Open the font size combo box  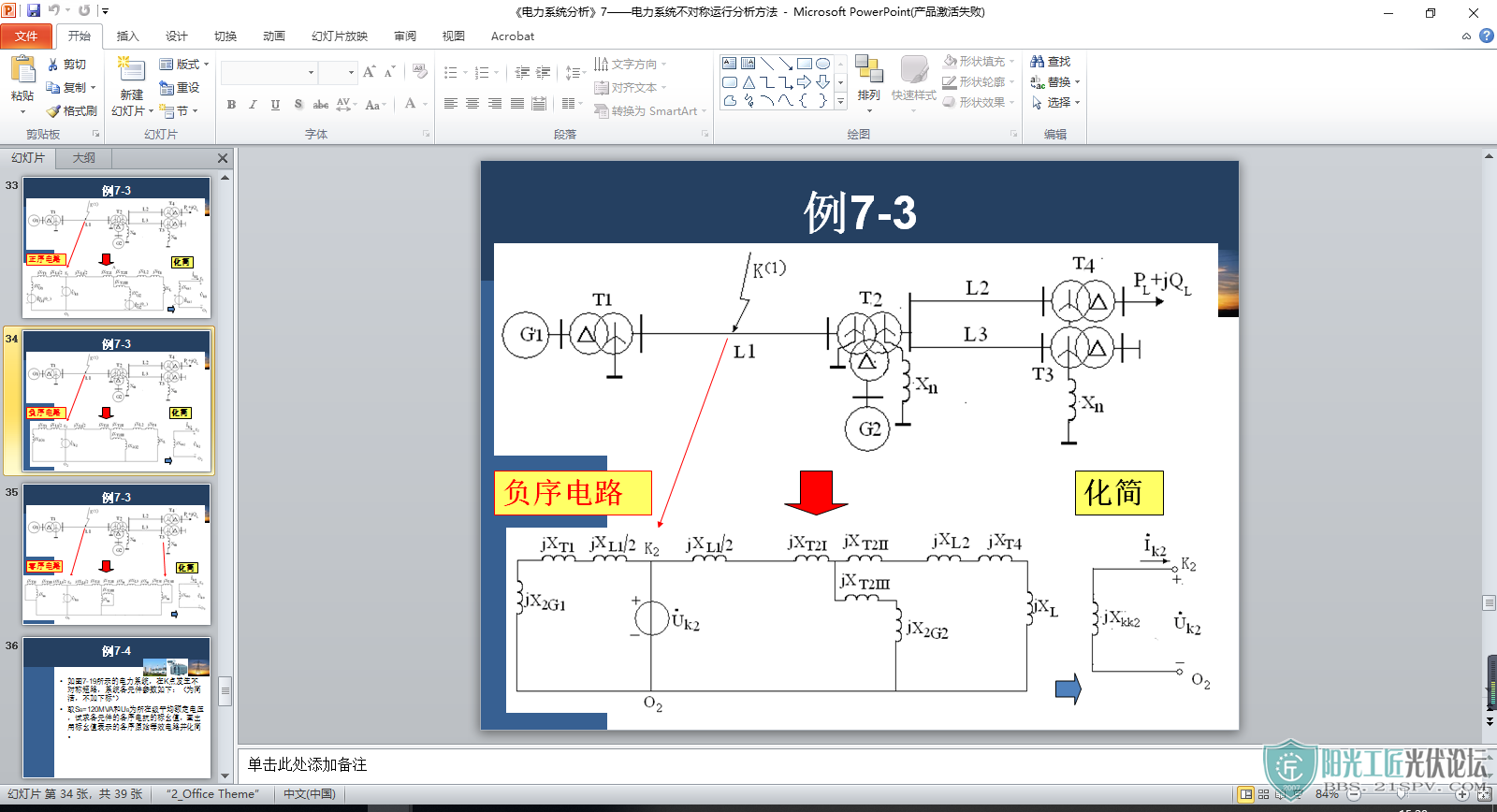338,72
